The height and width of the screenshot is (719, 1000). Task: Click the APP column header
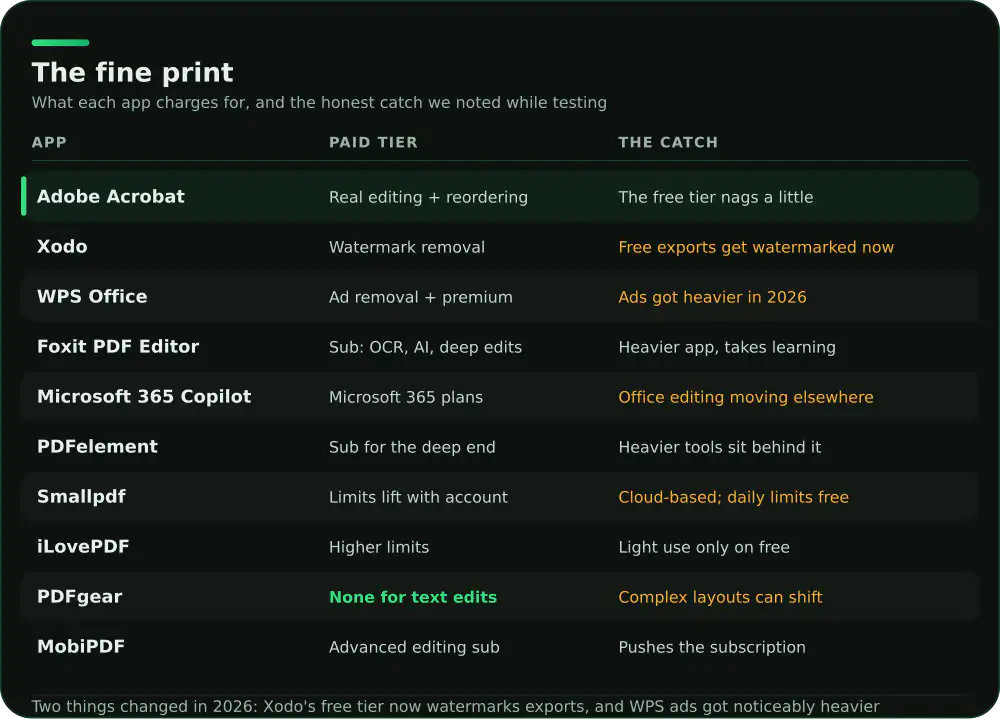(x=49, y=142)
